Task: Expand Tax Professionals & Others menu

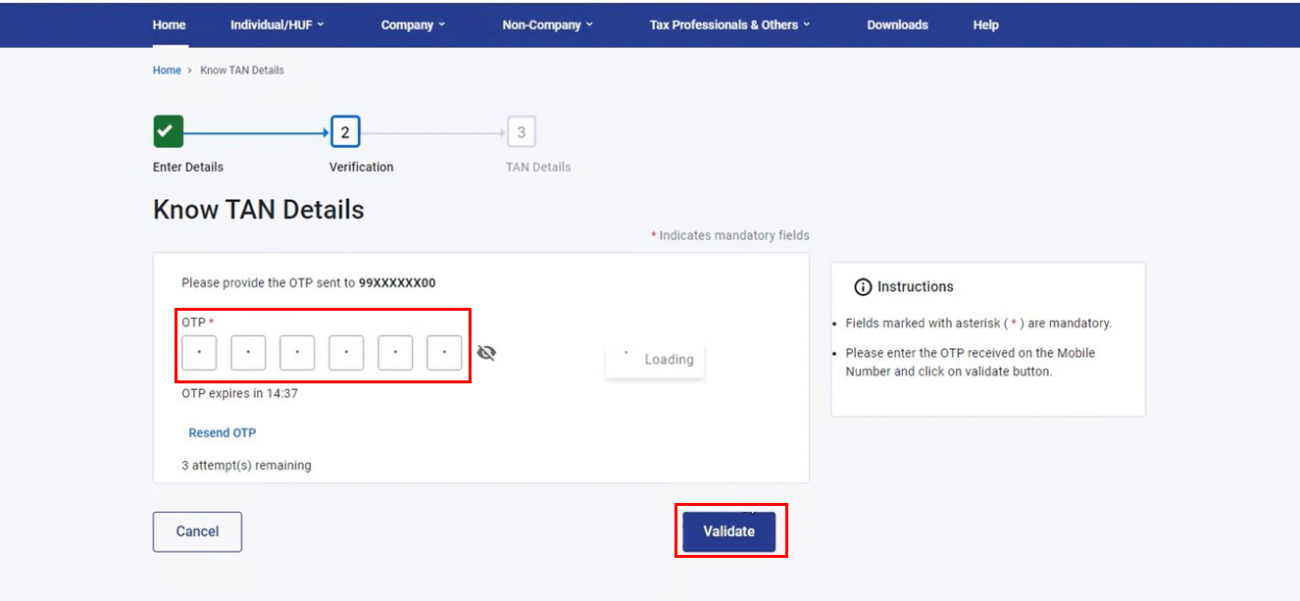Action: (x=729, y=24)
